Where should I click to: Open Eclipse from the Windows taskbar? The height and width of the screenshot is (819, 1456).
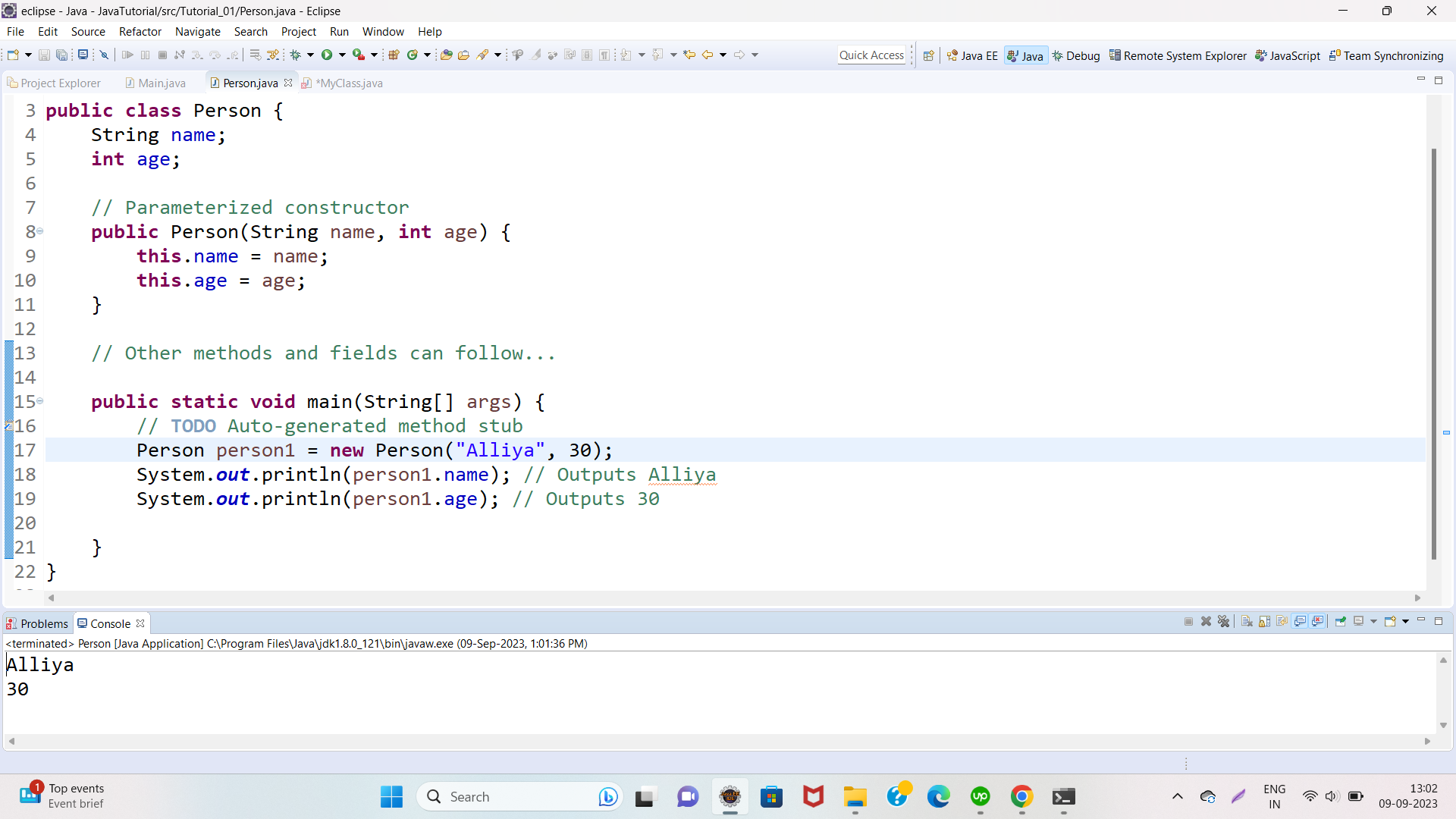[730, 797]
